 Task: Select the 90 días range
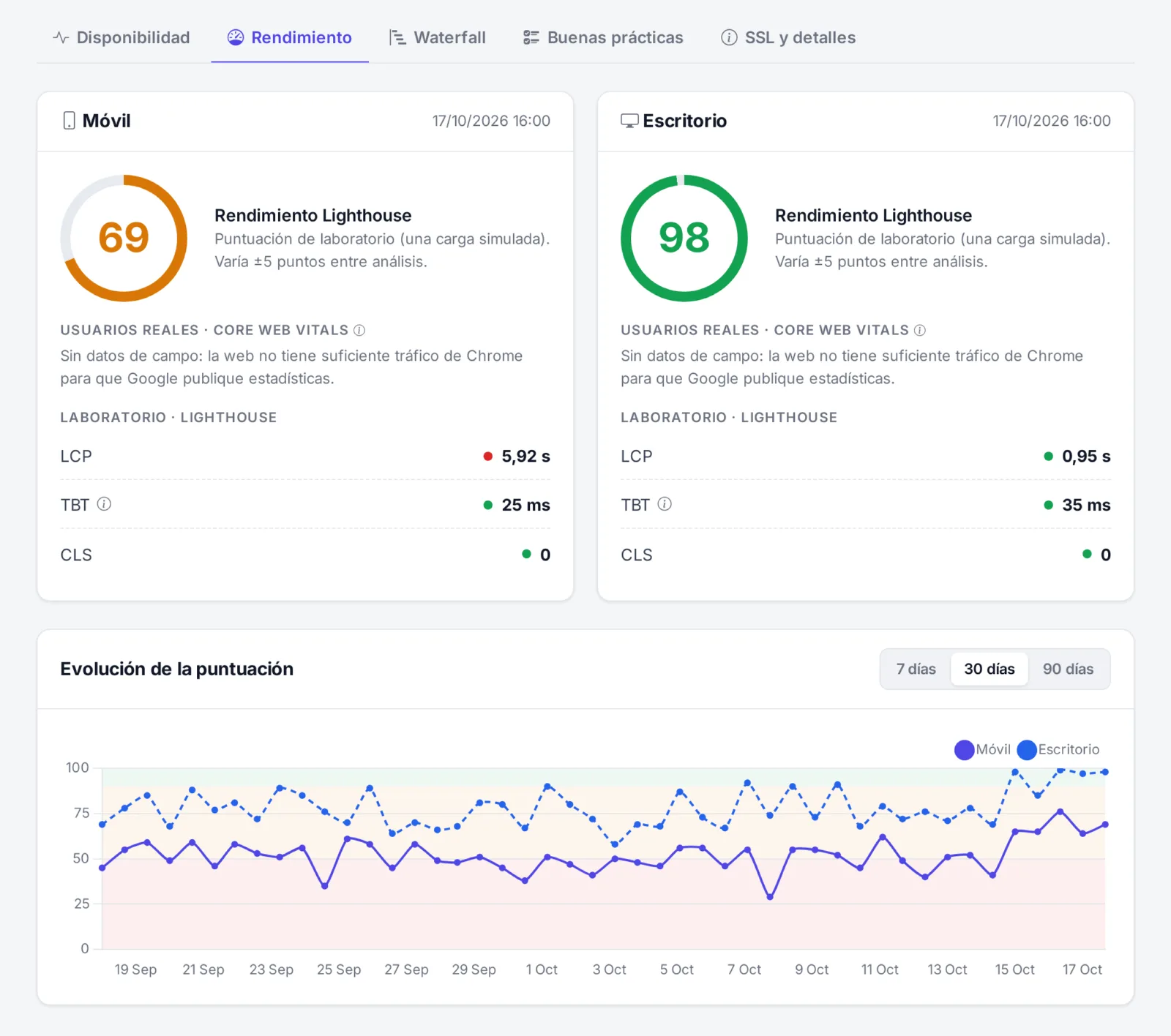click(x=1069, y=669)
